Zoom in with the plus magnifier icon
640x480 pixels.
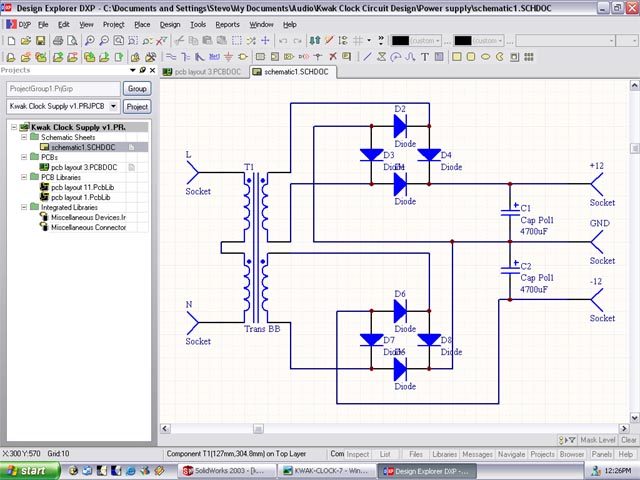point(89,40)
